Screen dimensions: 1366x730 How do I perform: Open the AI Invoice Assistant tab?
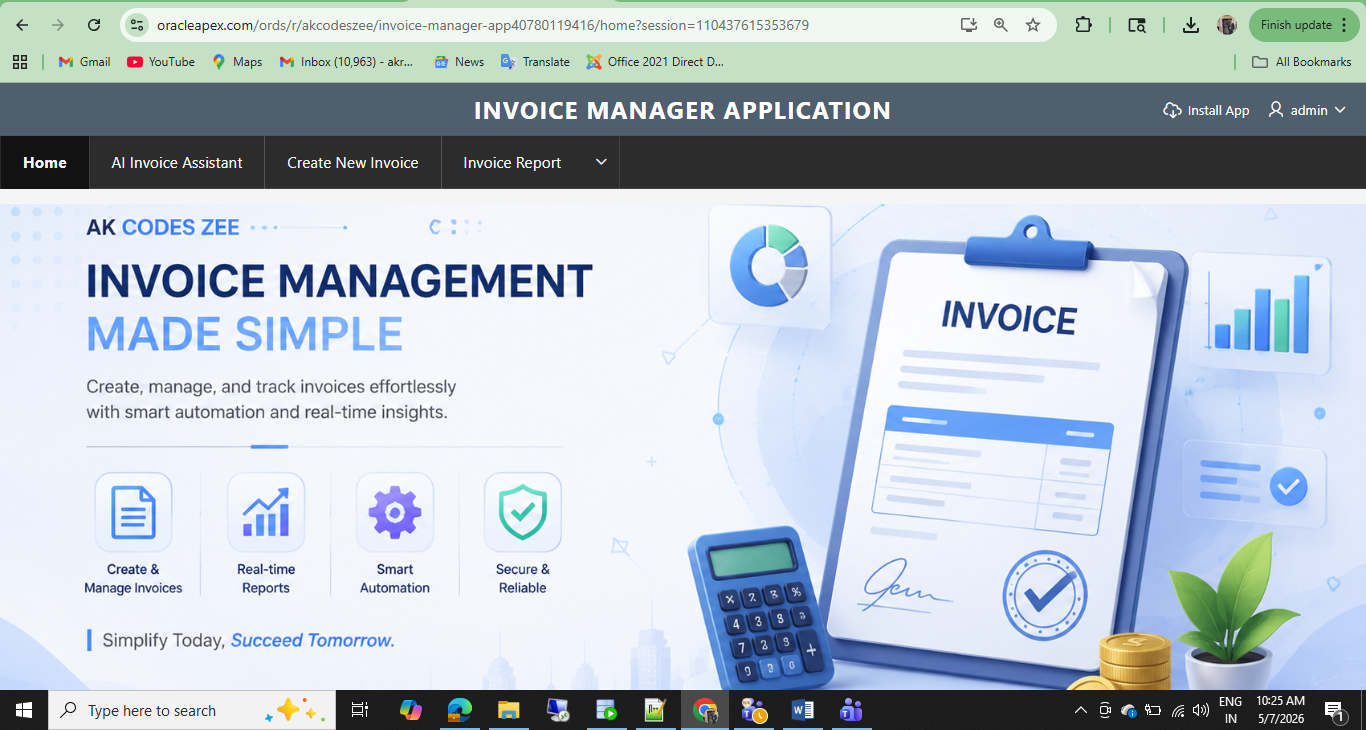click(177, 162)
